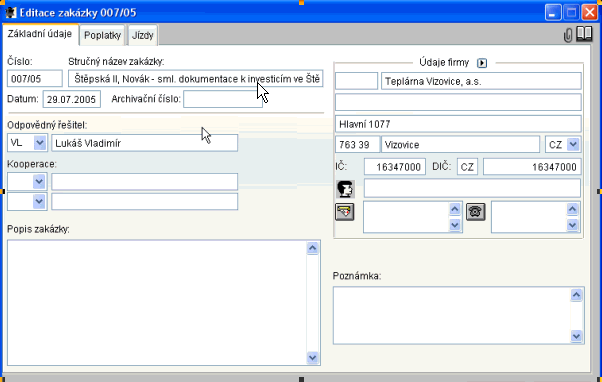The image size is (602, 382).
Task: Click the IČ field 16347000
Action: tap(395, 167)
